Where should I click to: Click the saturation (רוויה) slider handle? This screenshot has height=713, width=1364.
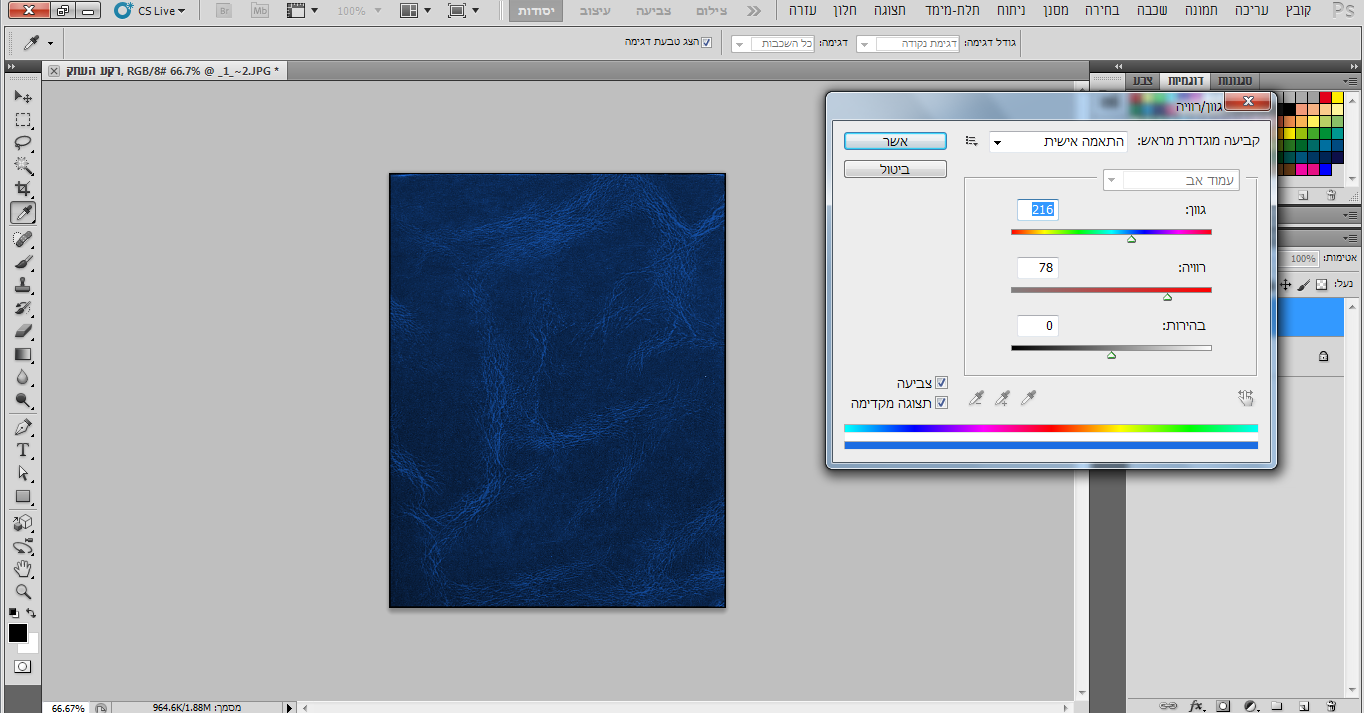(1167, 297)
